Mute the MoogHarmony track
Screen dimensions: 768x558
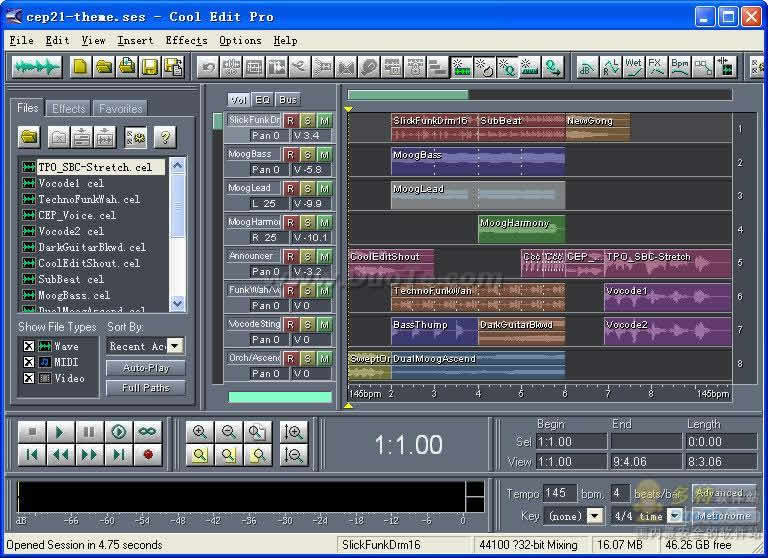coord(324,222)
